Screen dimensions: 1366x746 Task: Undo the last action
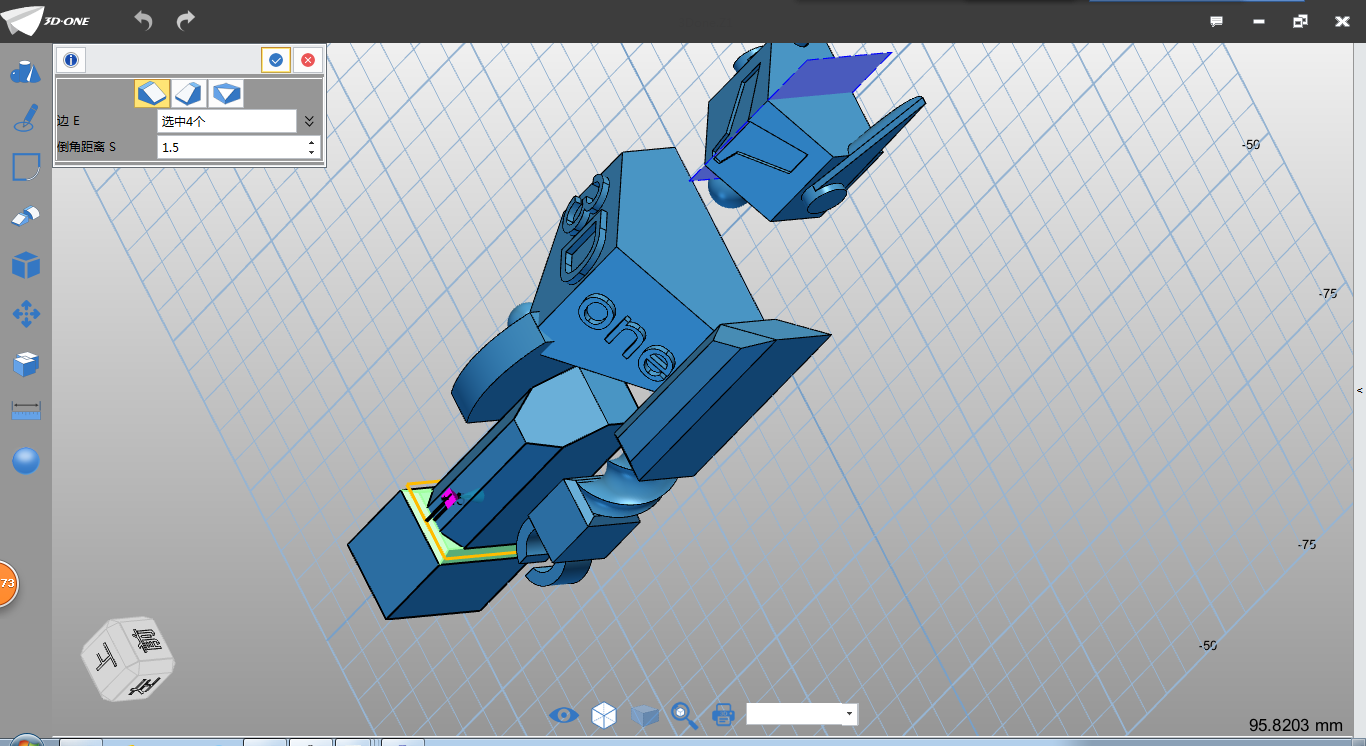click(x=143, y=21)
